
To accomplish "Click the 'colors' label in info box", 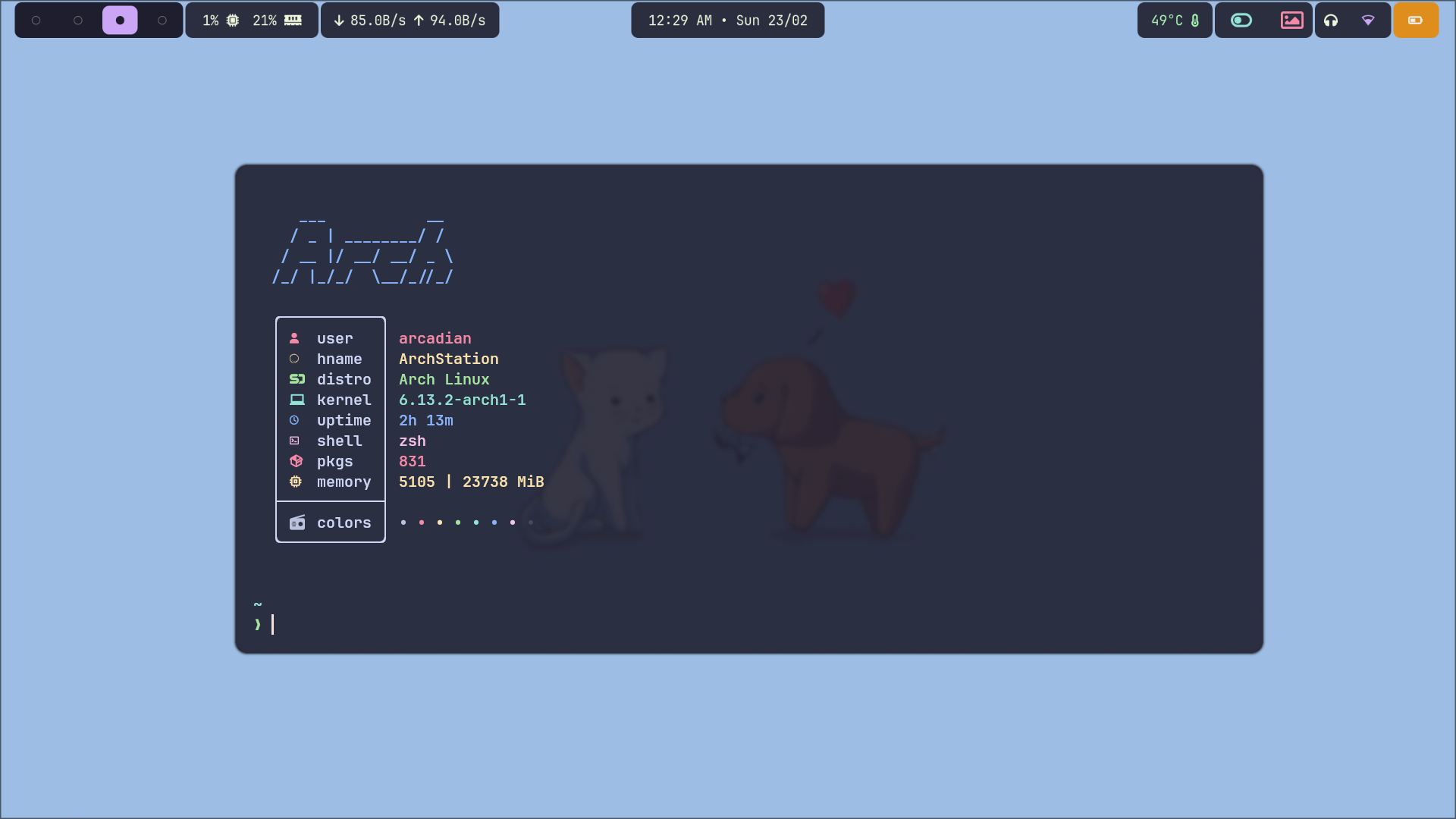I will point(344,522).
